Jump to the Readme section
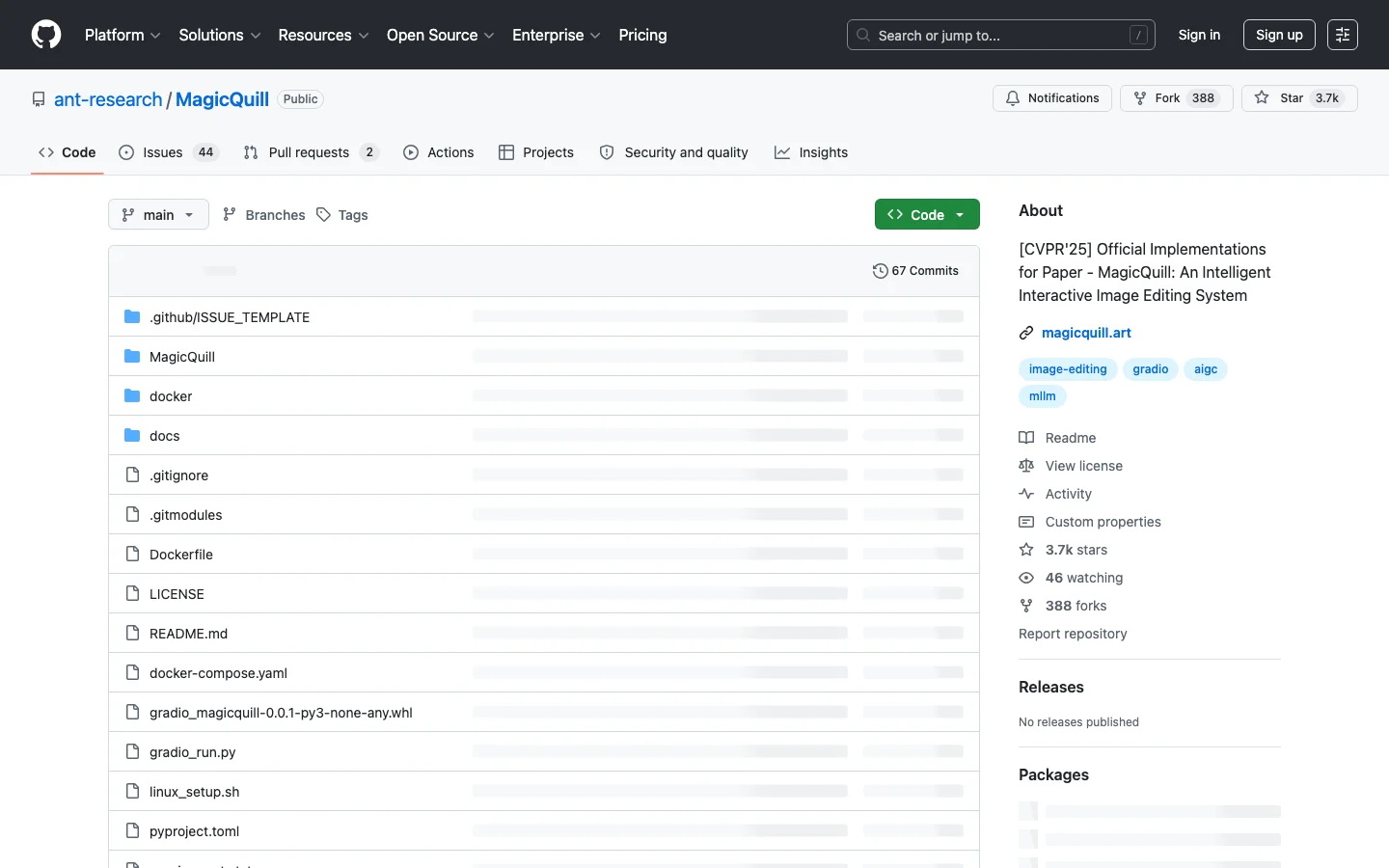Viewport: 1389px width, 868px height. (1057, 438)
